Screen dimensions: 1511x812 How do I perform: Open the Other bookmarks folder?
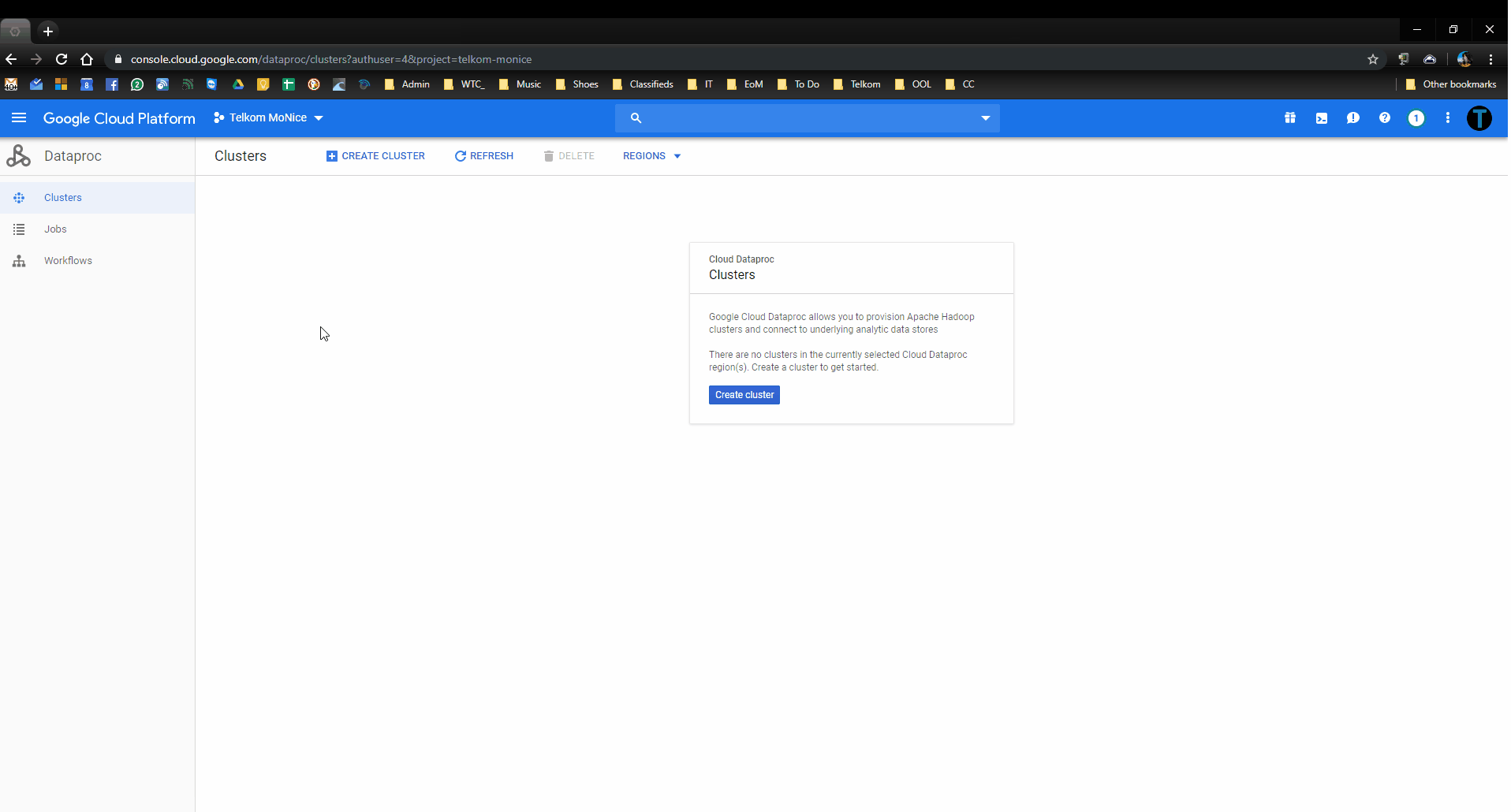(x=1450, y=84)
